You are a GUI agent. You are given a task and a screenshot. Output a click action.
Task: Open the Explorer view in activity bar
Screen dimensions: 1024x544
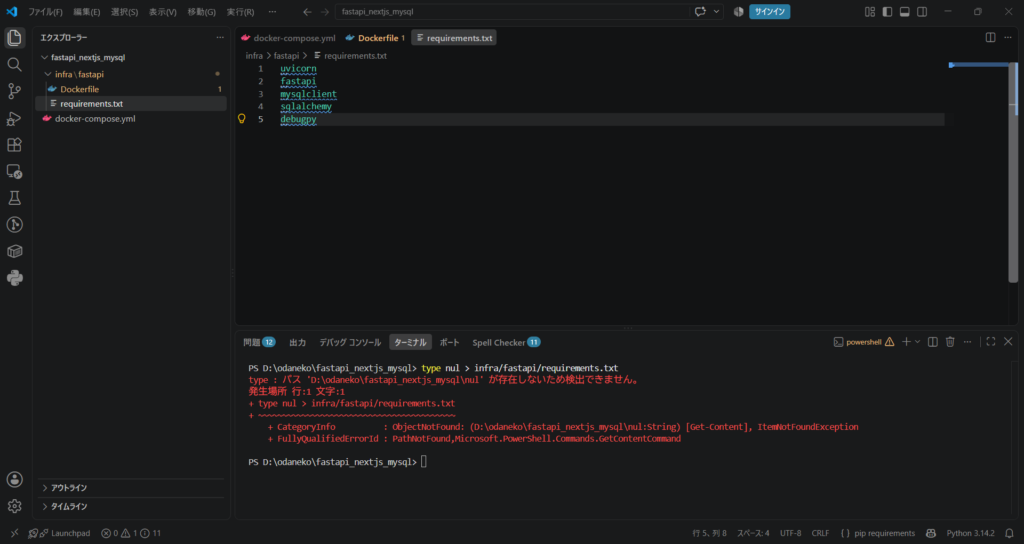click(x=14, y=38)
